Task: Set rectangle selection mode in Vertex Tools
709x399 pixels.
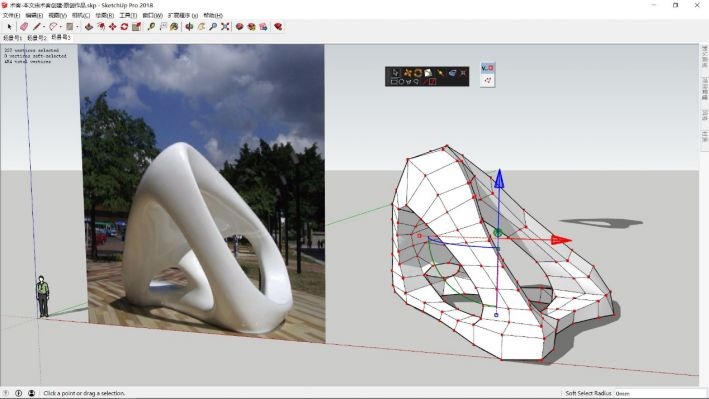Action: 394,82
